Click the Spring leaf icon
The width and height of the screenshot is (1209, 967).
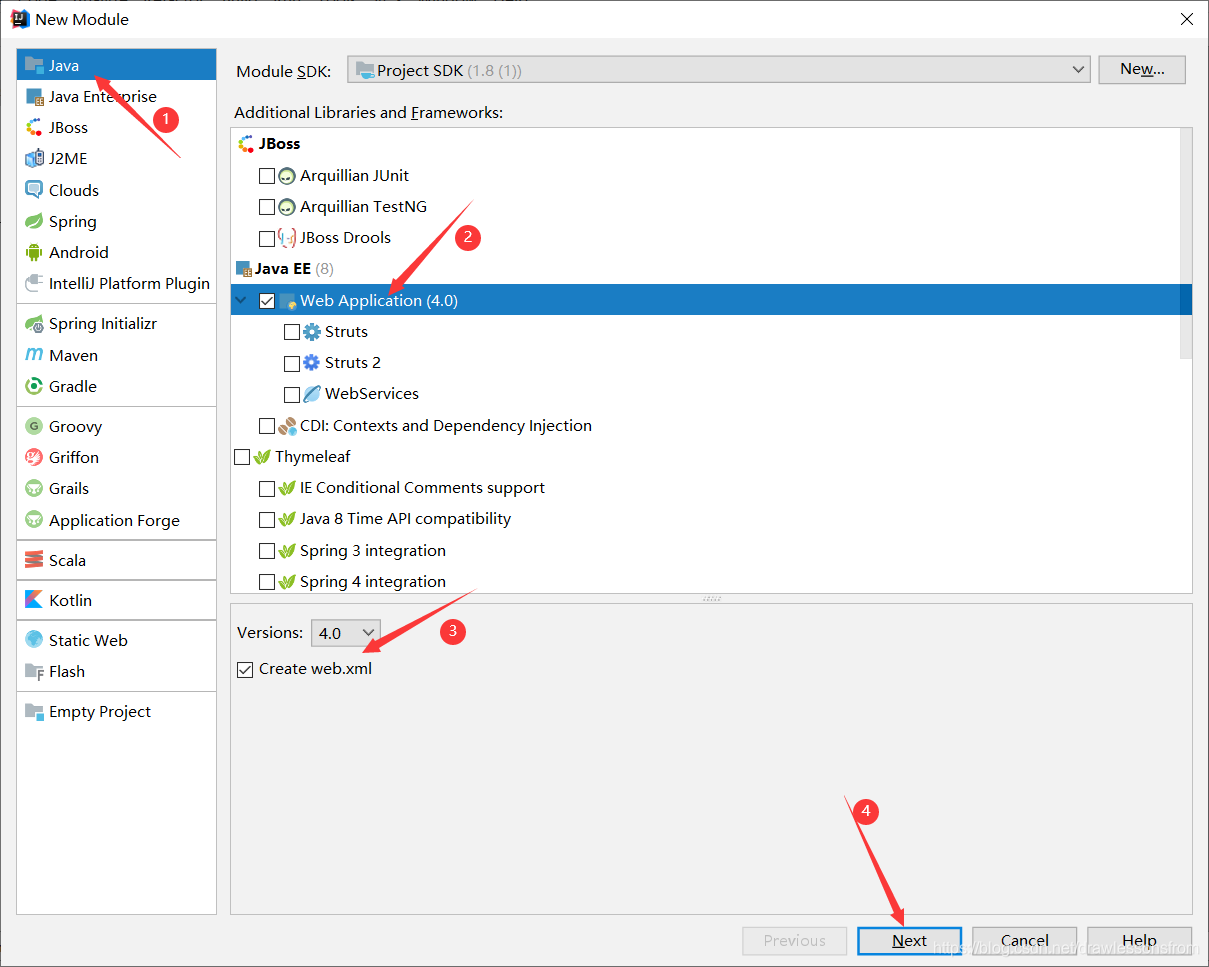pos(35,221)
